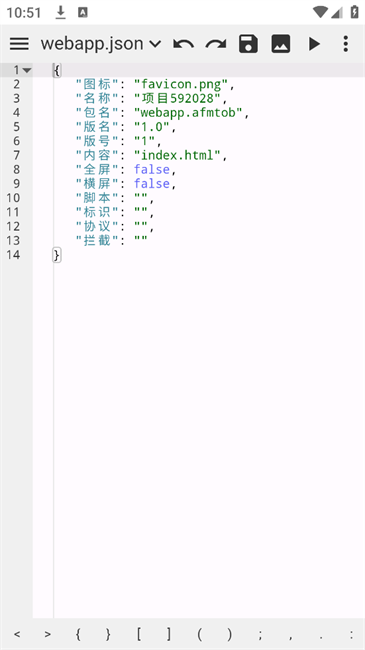Undo the last edit
Viewport: 365px width, 650px height.
coord(183,44)
